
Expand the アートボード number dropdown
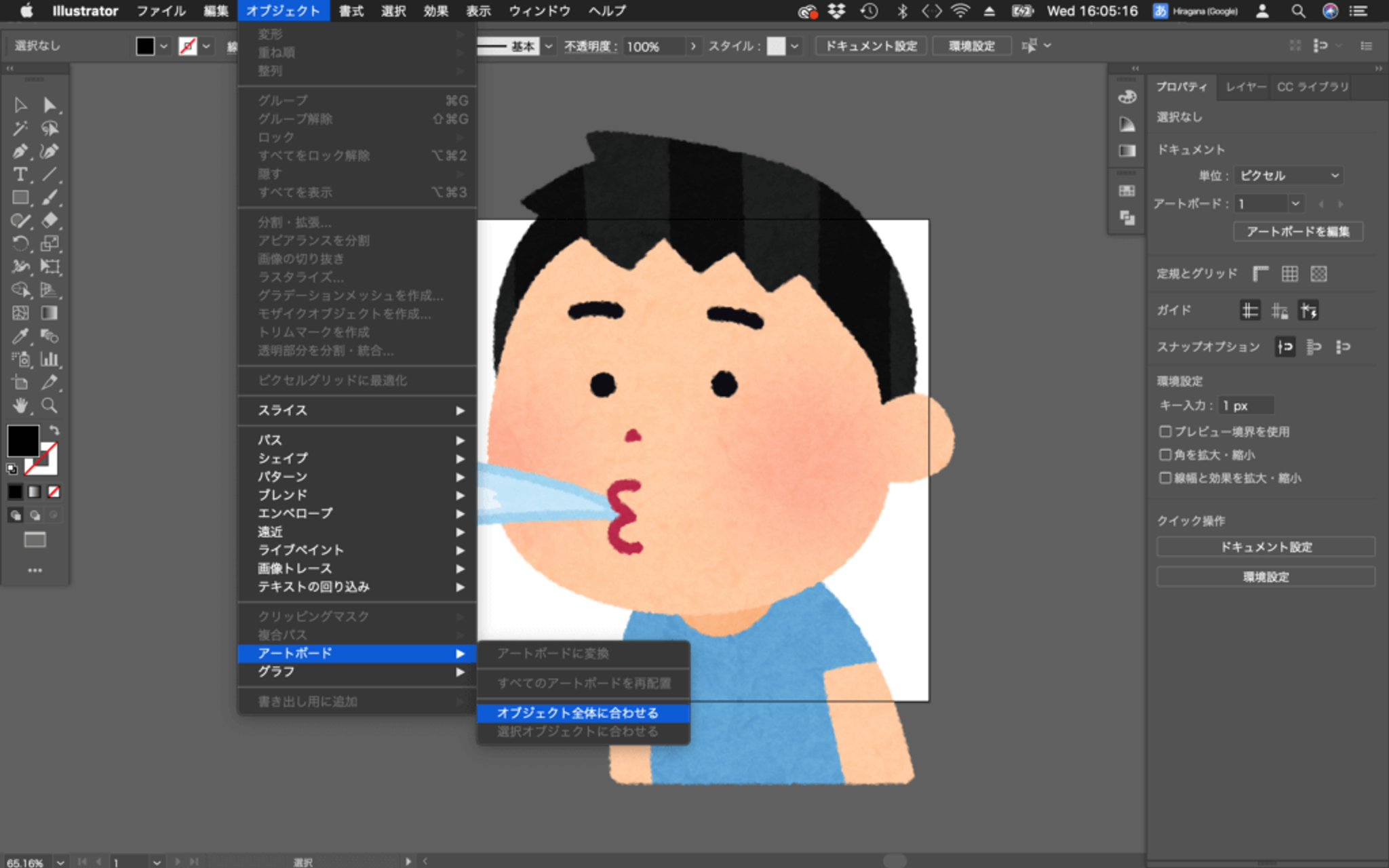pyautogui.click(x=1296, y=203)
